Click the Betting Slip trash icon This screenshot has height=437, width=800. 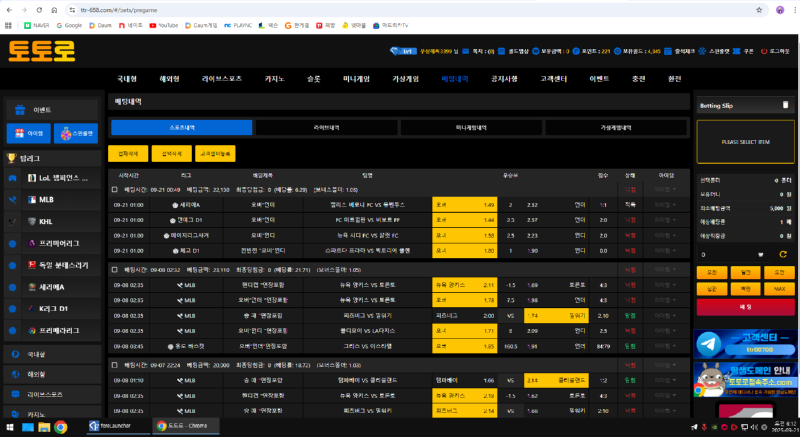[x=787, y=104]
